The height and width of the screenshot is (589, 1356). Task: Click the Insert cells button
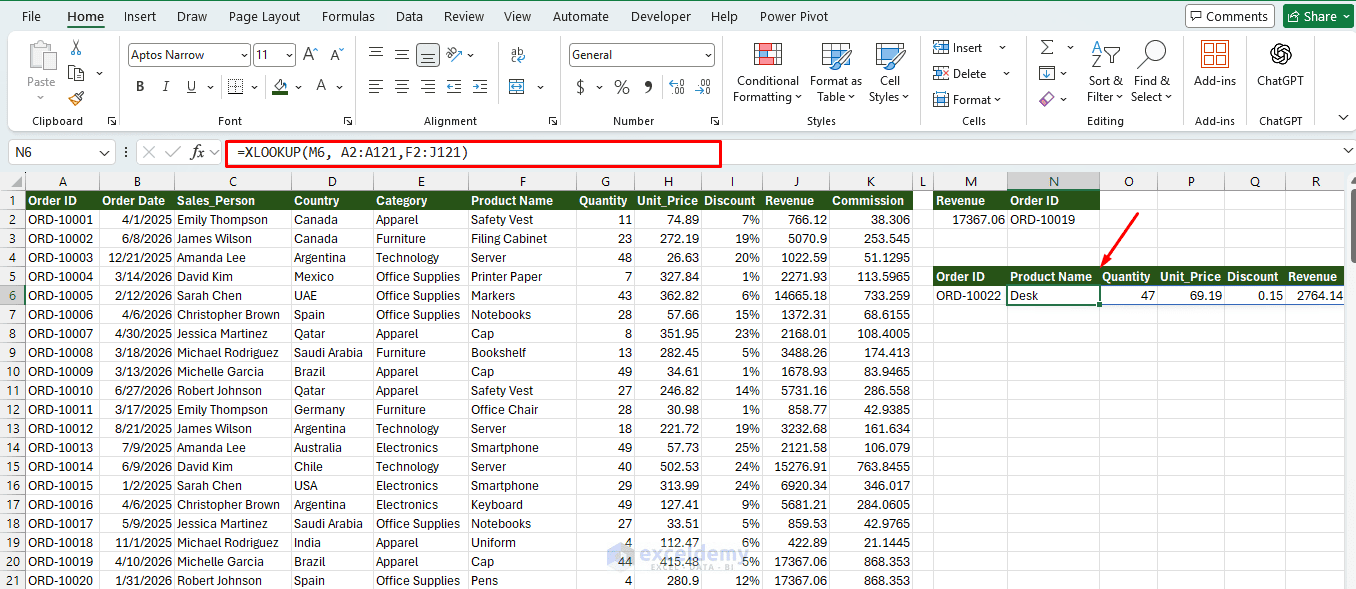click(959, 48)
